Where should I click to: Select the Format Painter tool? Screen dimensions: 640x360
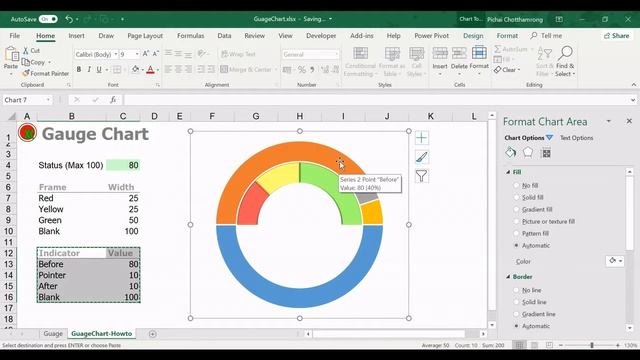tap(45, 73)
